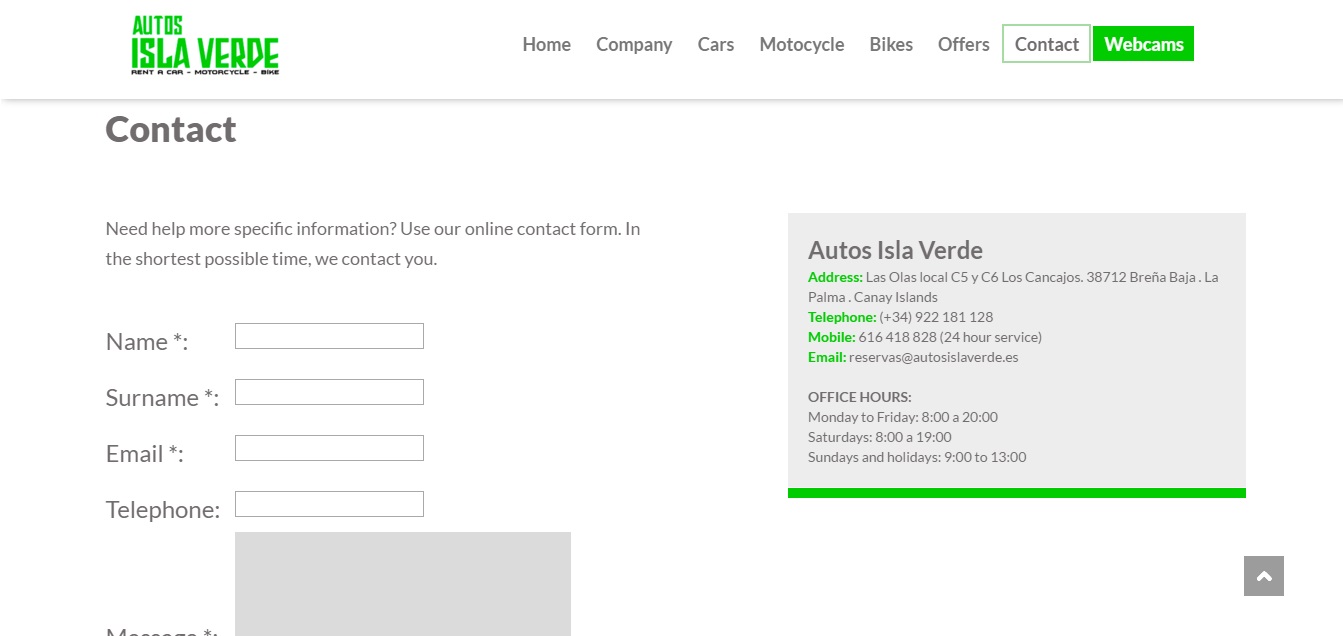Go to the Bikes page
Image resolution: width=1343 pixels, height=636 pixels.
tap(891, 44)
